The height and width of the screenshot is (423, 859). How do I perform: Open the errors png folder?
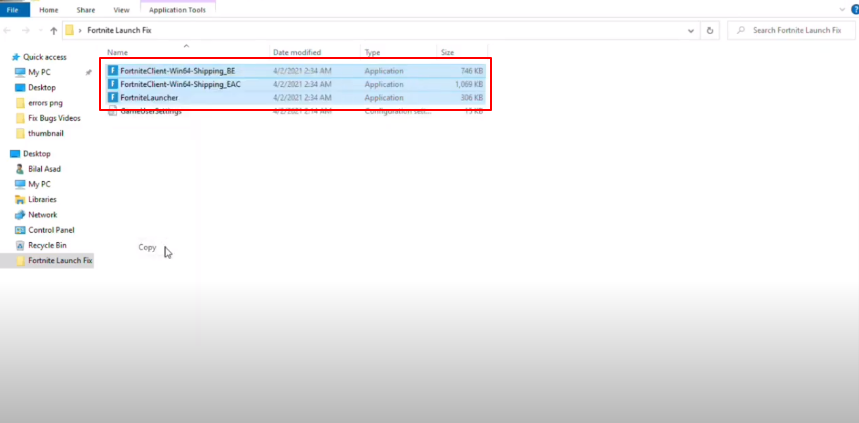click(x=45, y=103)
